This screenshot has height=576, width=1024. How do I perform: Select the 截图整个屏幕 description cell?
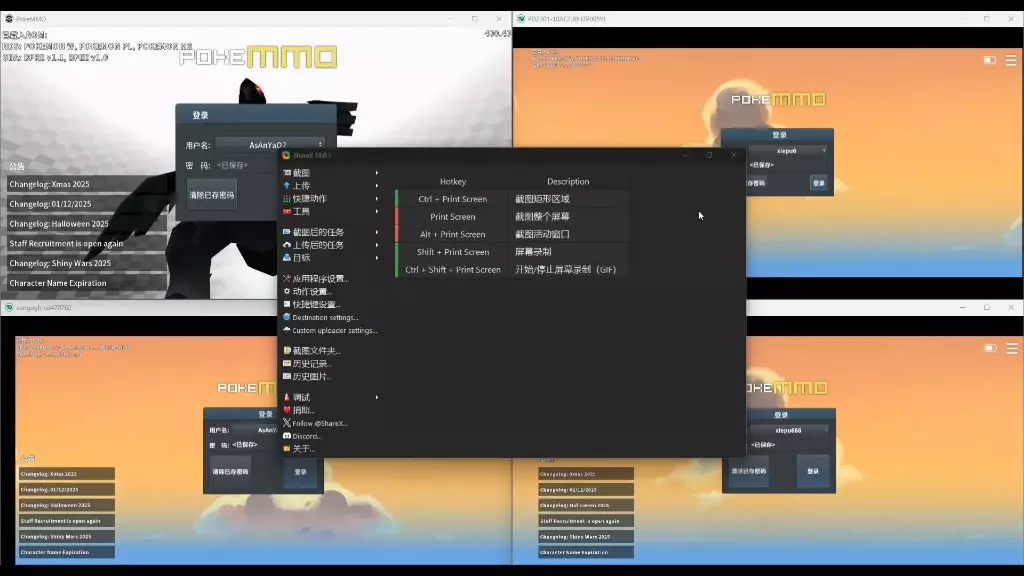point(568,217)
